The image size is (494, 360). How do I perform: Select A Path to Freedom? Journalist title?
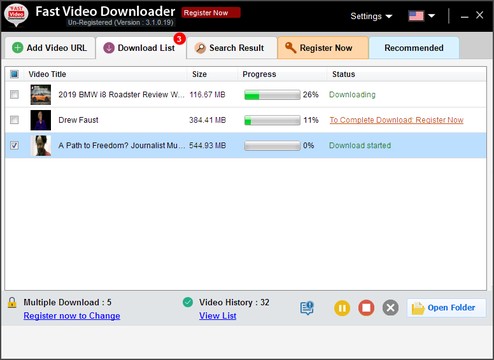tap(122, 145)
